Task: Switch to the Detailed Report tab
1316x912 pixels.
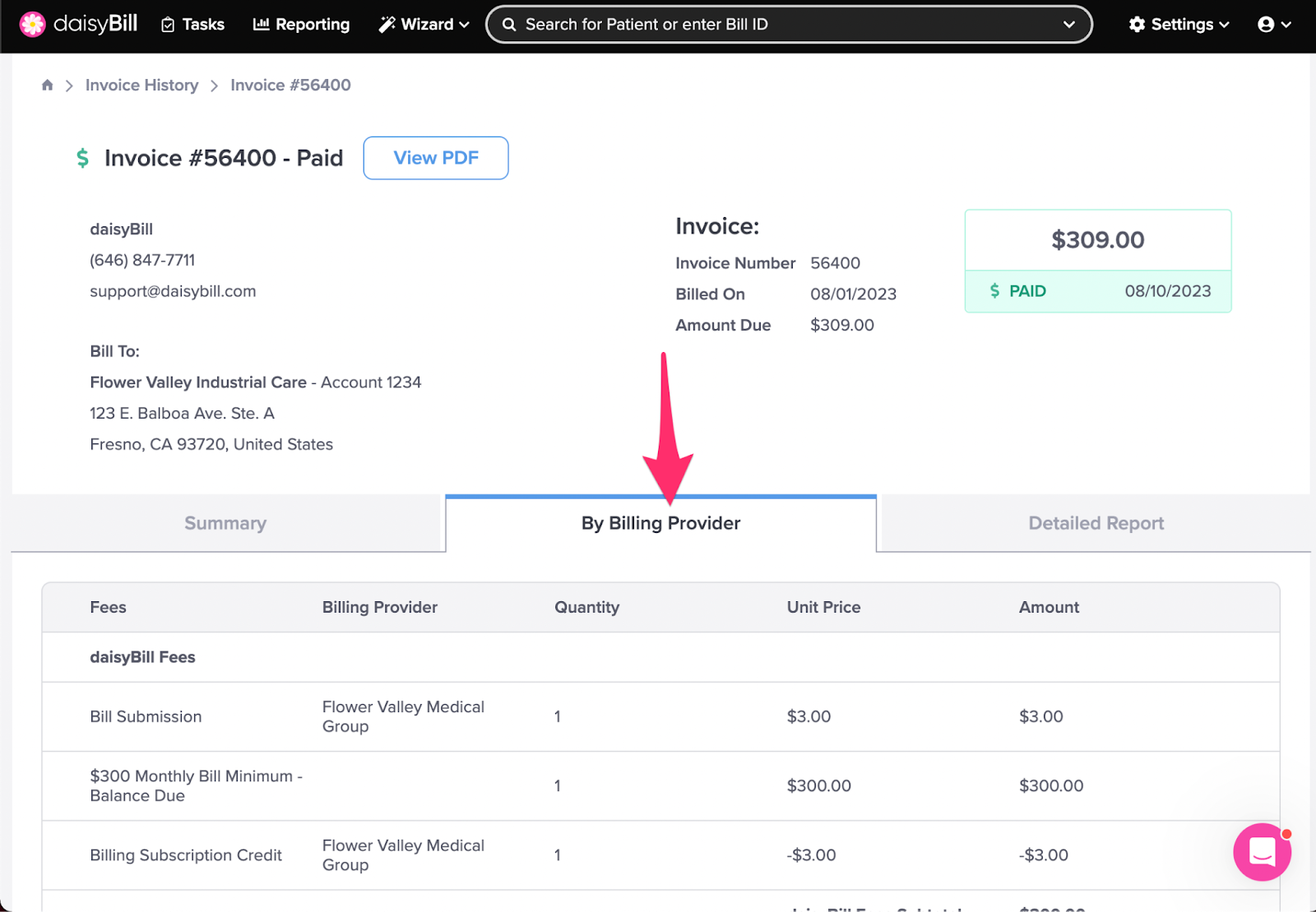Action: [x=1096, y=523]
